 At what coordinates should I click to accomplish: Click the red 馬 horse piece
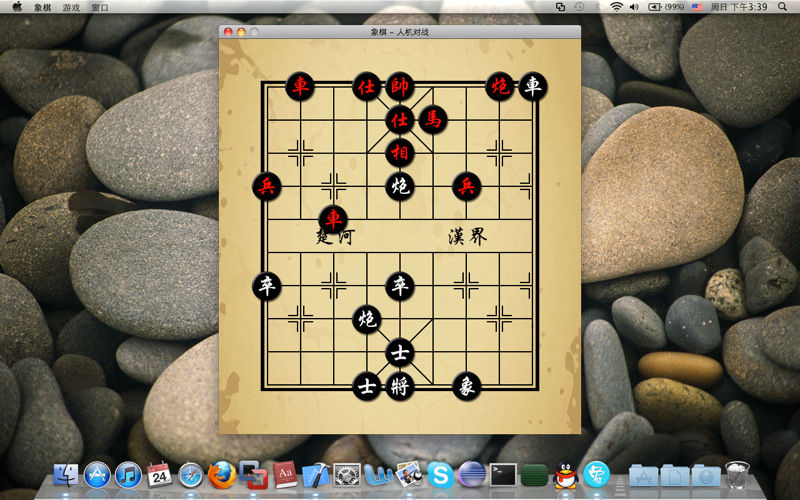point(432,120)
